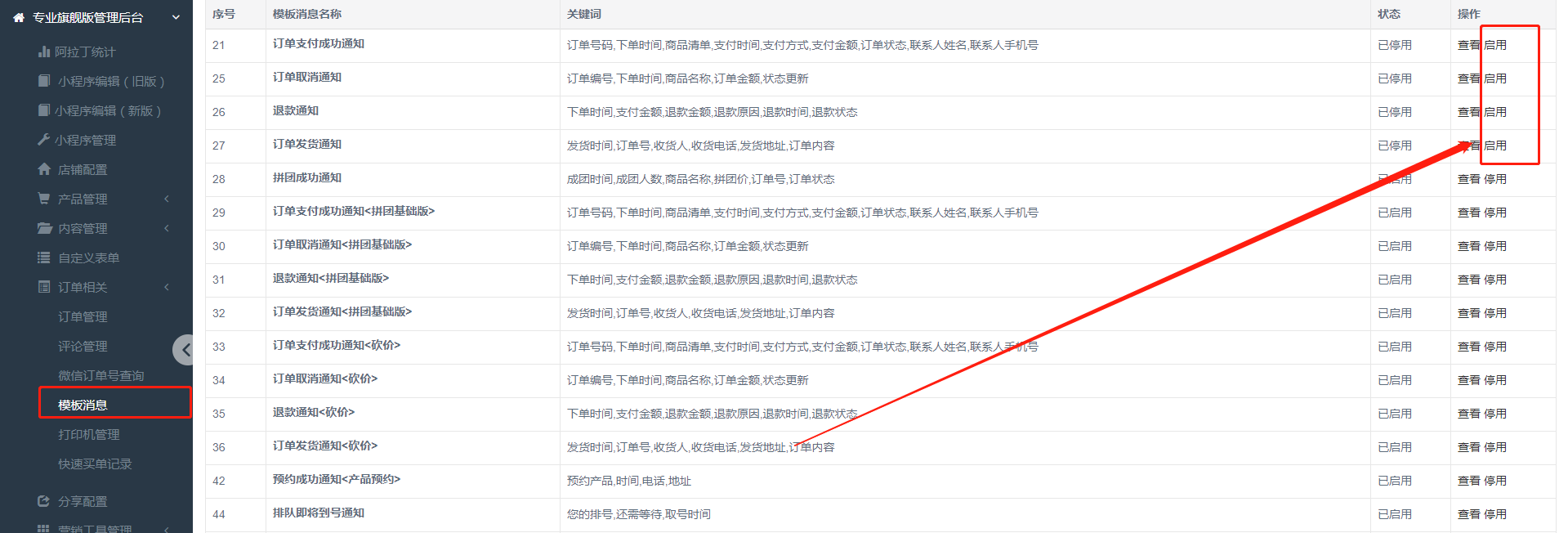Click the list icon for 自定义表单
This screenshot has height=533, width=1568.
tap(44, 258)
